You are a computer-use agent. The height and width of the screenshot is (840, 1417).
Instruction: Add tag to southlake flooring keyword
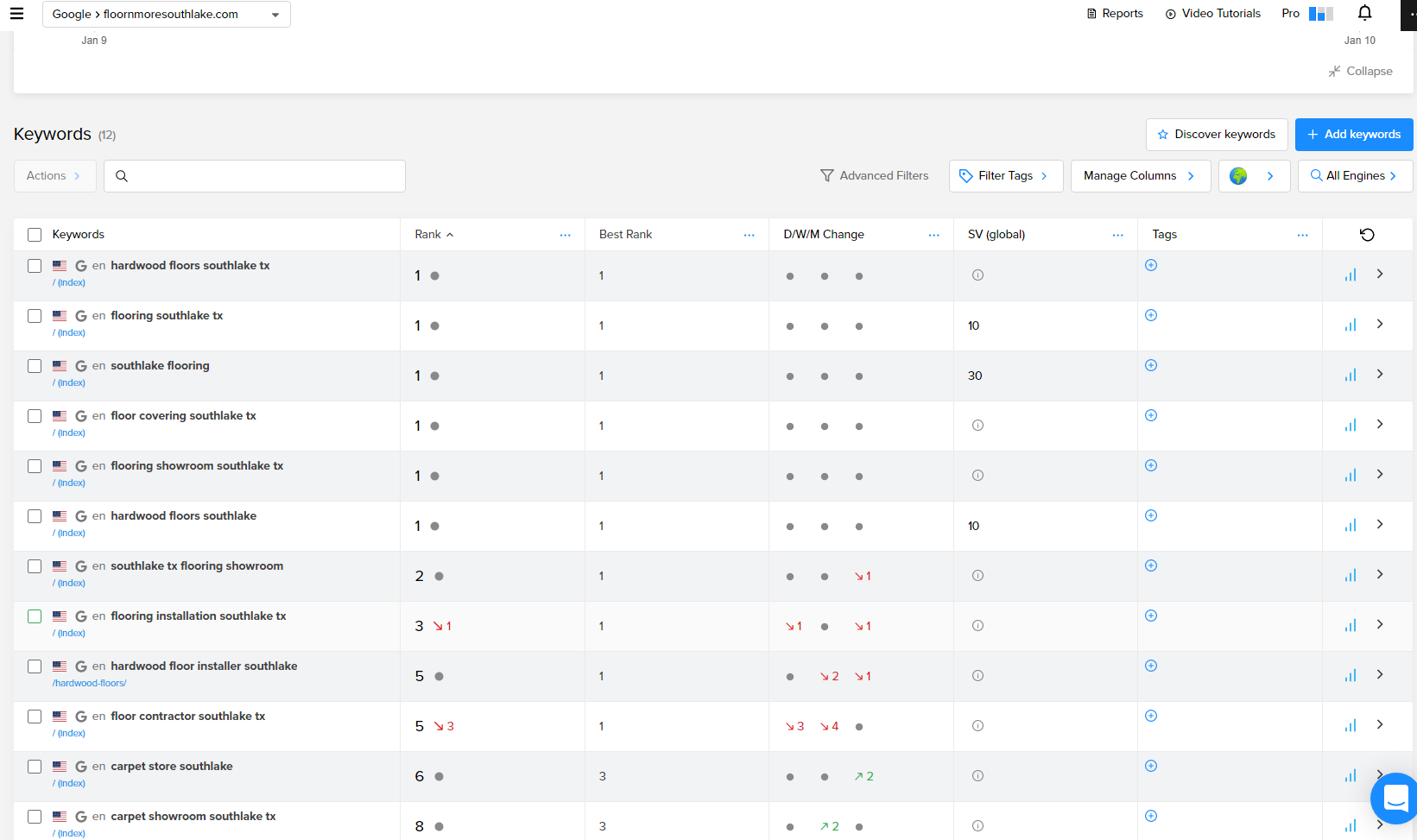1151,365
